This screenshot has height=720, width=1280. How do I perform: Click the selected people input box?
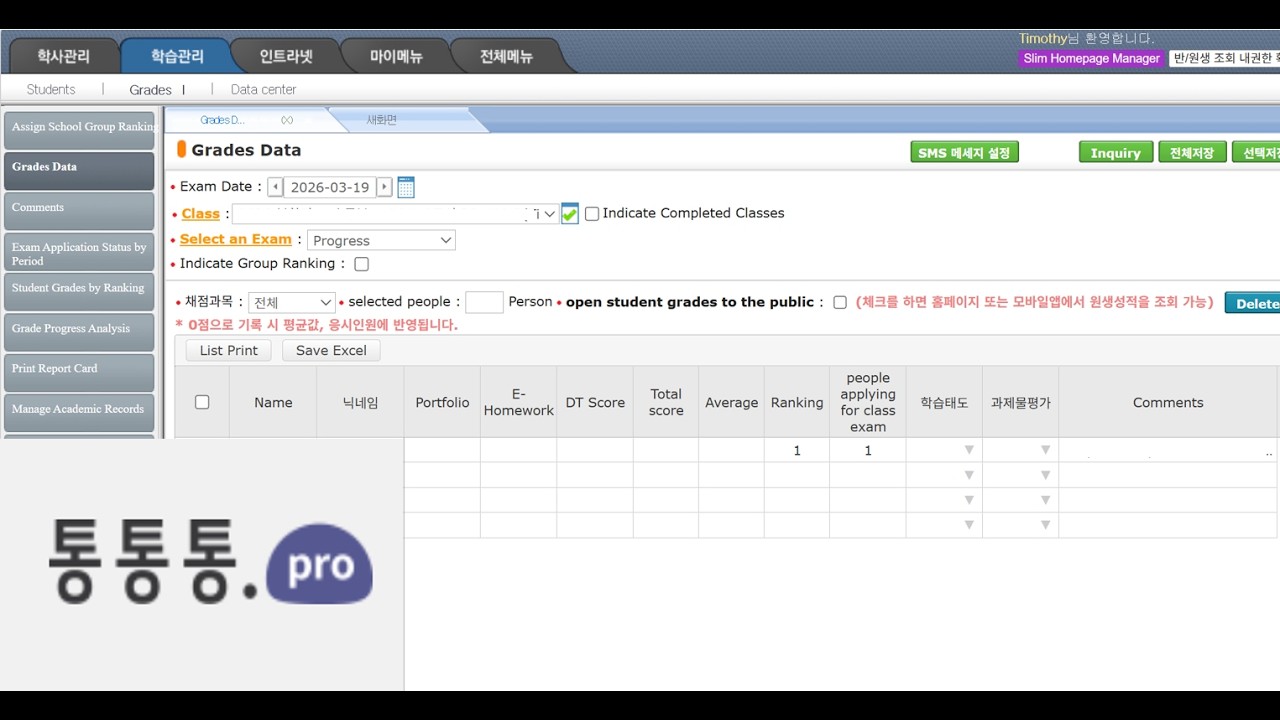tap(484, 302)
